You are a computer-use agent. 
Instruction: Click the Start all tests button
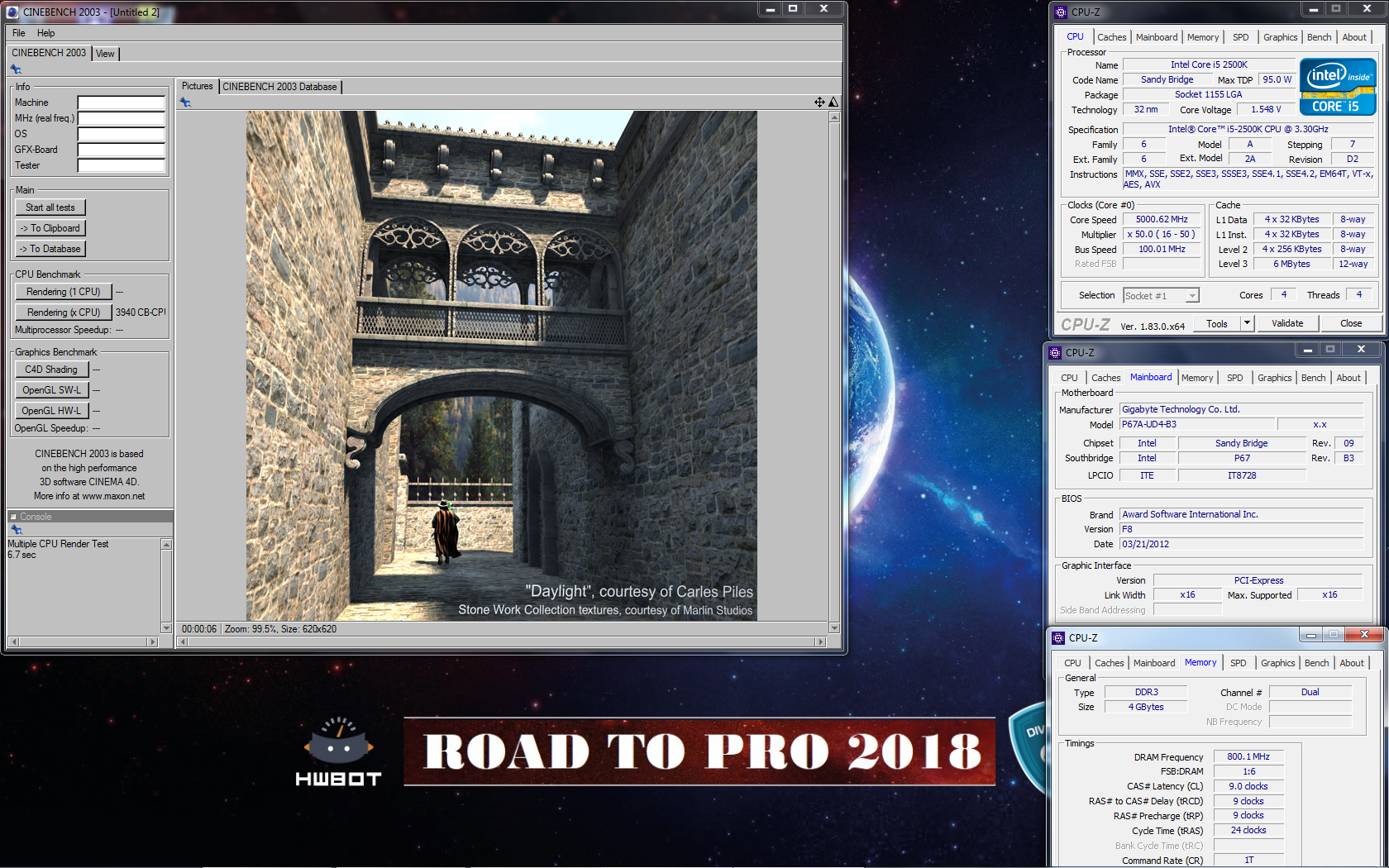tap(50, 207)
